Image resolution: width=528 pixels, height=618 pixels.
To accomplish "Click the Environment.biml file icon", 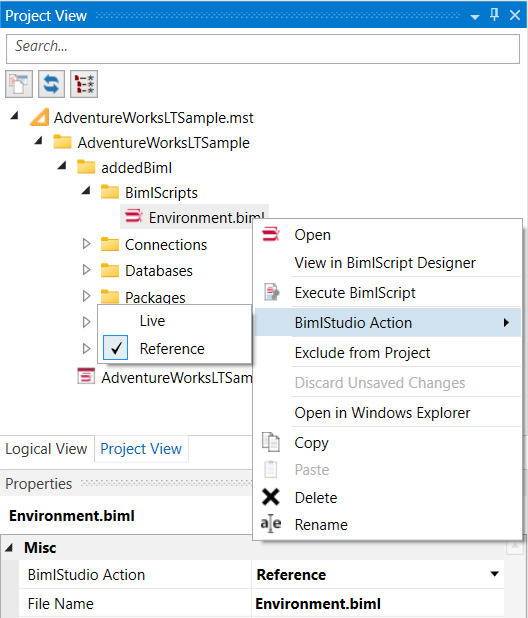I will (133, 217).
